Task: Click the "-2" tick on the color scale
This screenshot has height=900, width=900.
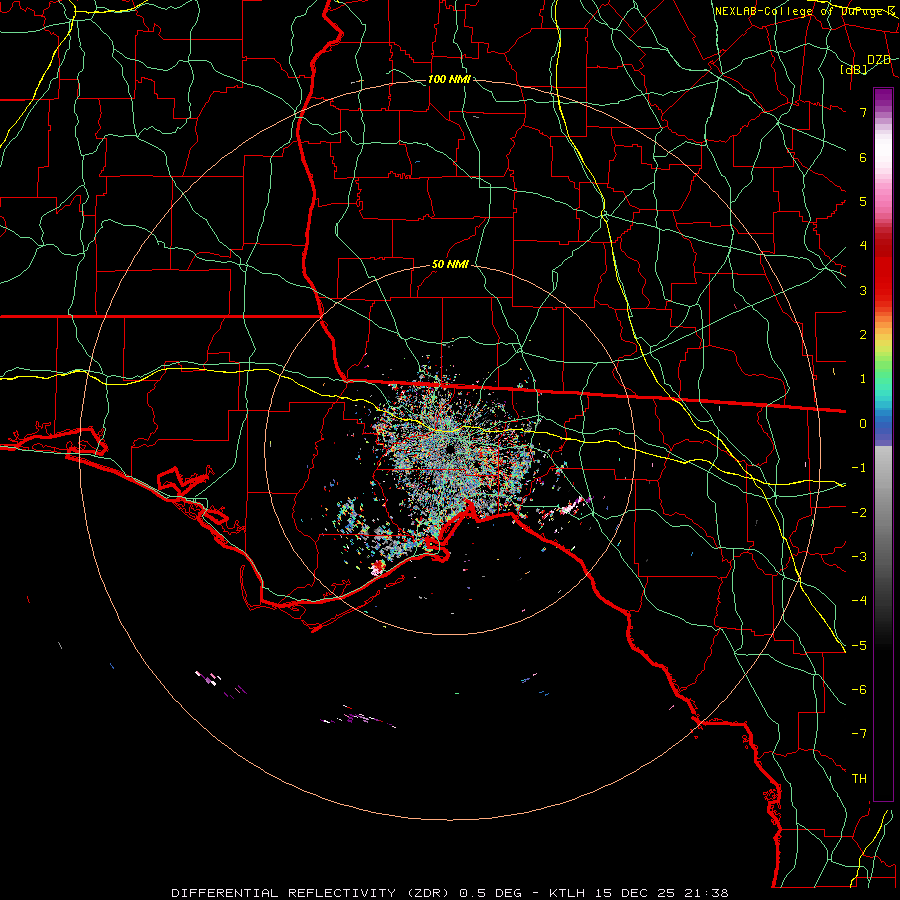Action: click(859, 513)
